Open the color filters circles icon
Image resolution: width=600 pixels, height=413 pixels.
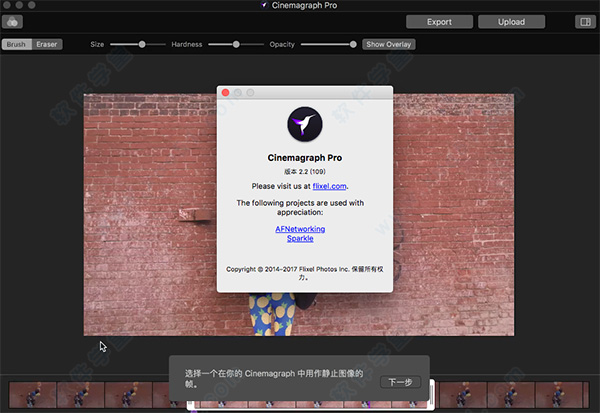pyautogui.click(x=12, y=22)
